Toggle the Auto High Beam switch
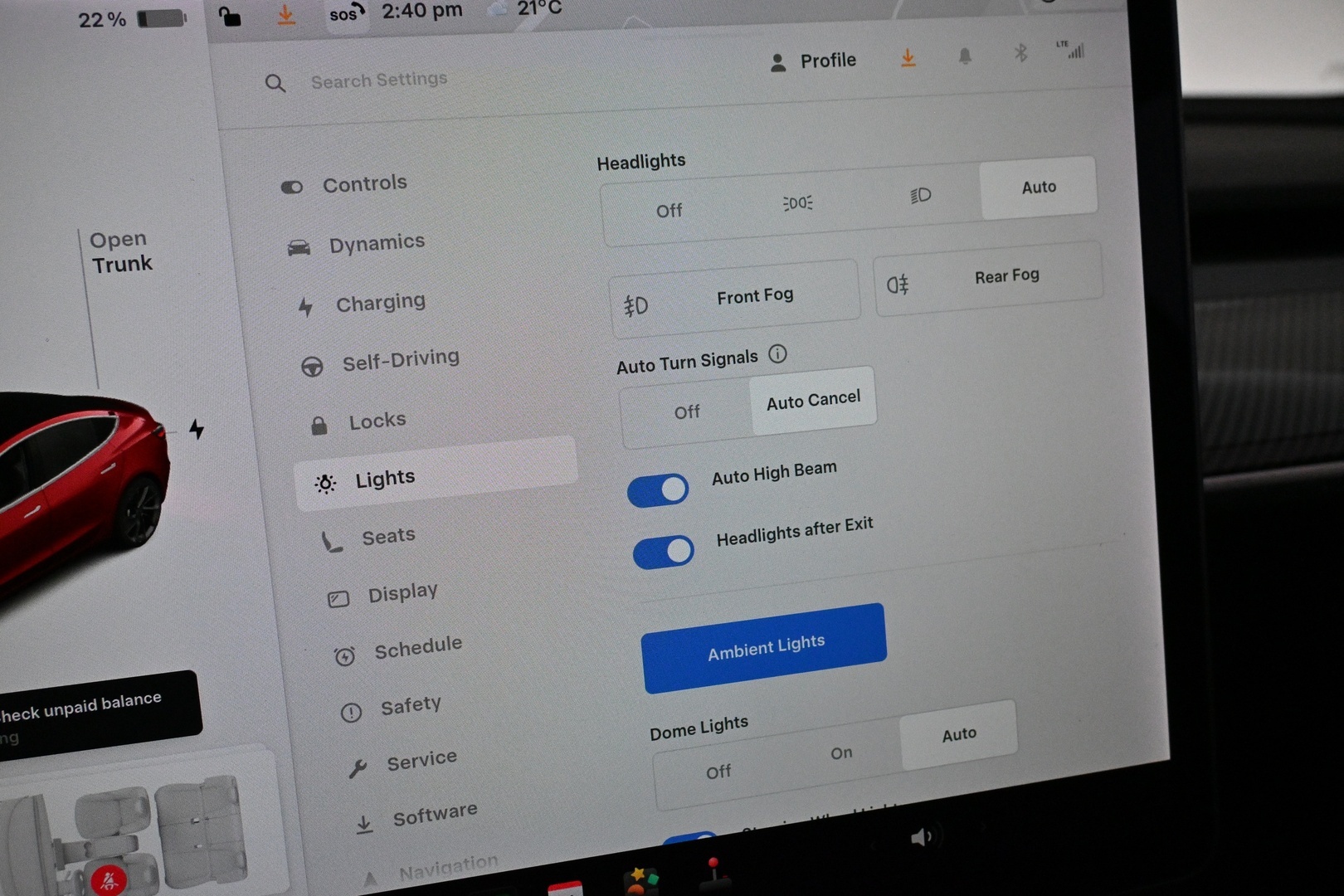Screen dimensions: 1344x896 pos(658,490)
